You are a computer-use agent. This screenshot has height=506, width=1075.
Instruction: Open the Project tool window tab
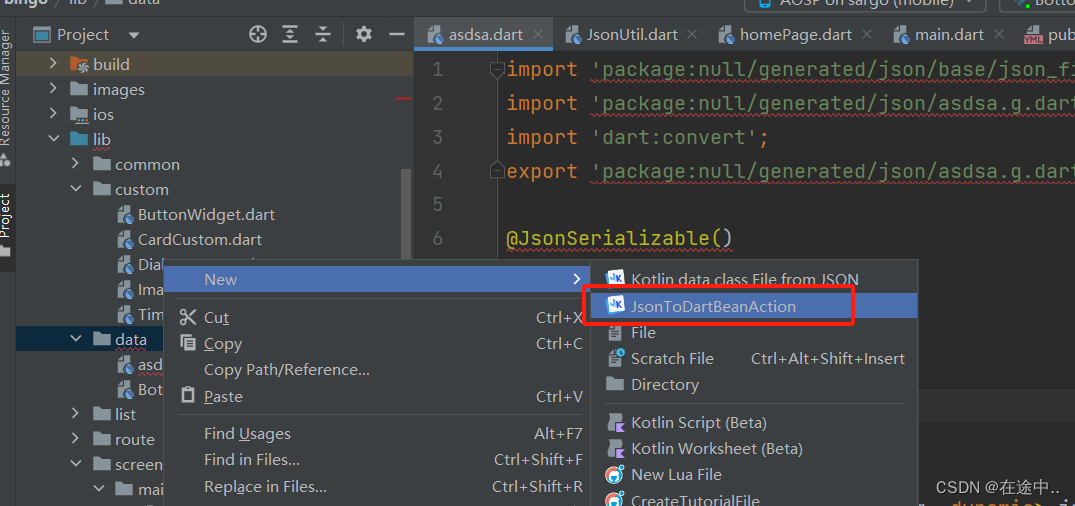pos(7,226)
